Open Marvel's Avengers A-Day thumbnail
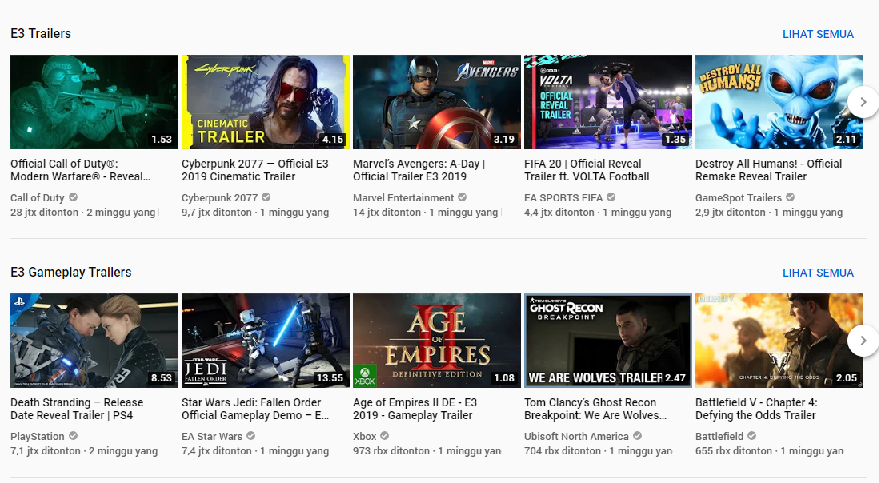This screenshot has width=879, height=483. 437,102
